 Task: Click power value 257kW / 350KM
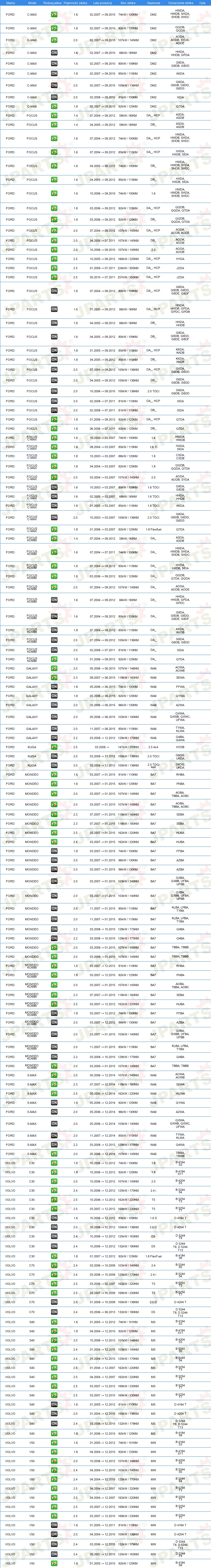(x=128, y=277)
